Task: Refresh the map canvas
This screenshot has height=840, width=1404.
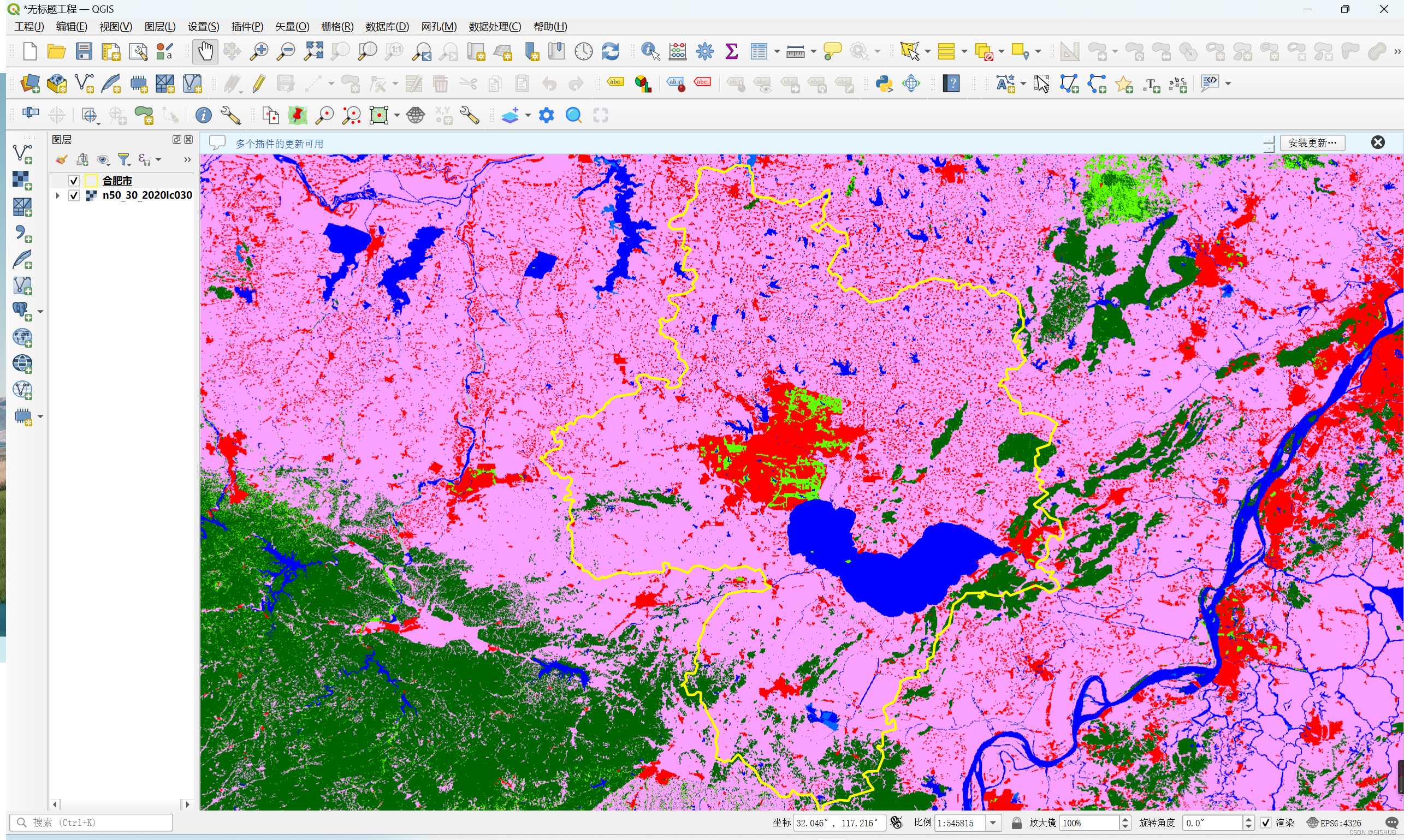Action: (x=611, y=51)
